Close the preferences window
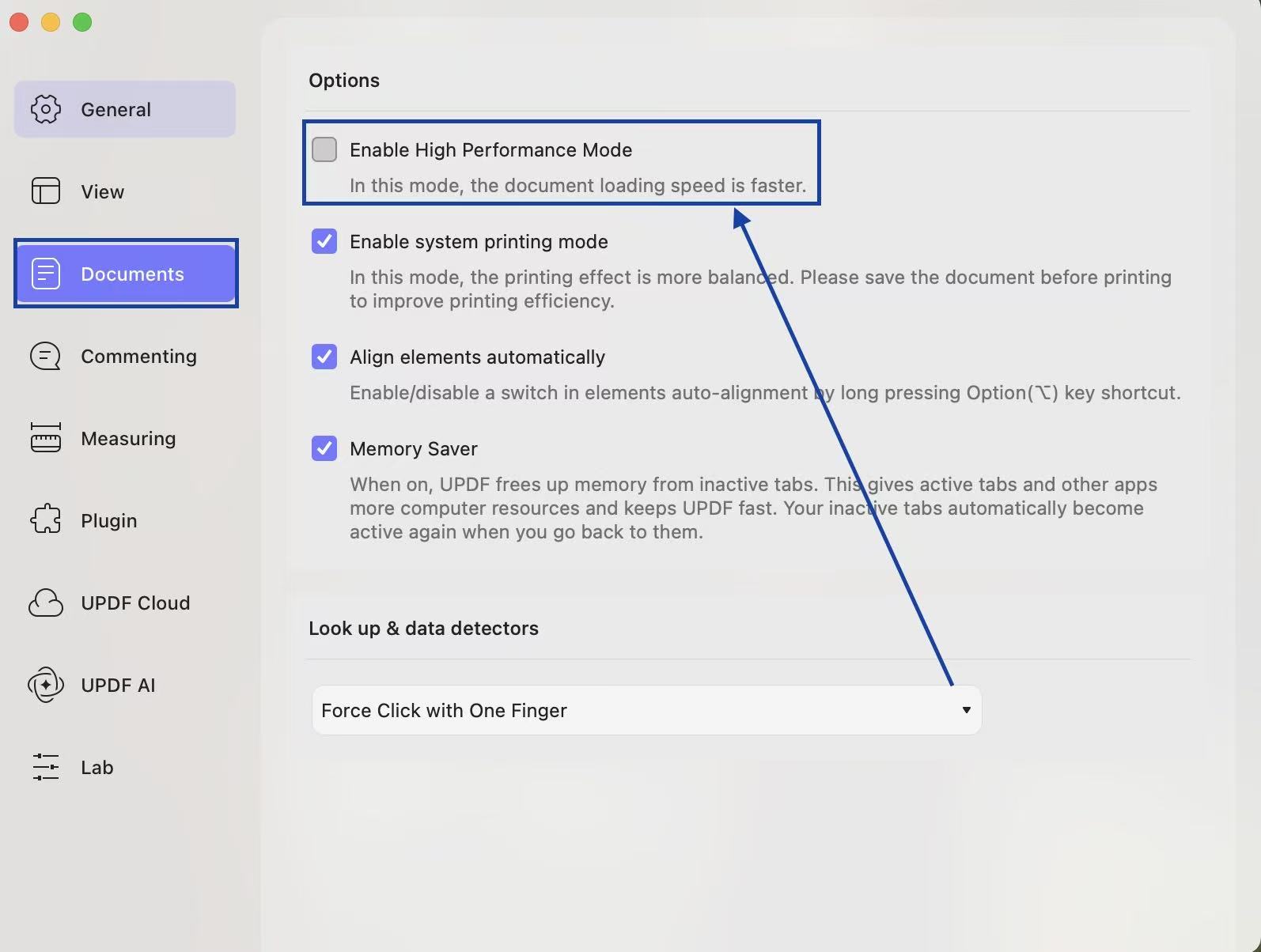 tap(19, 22)
